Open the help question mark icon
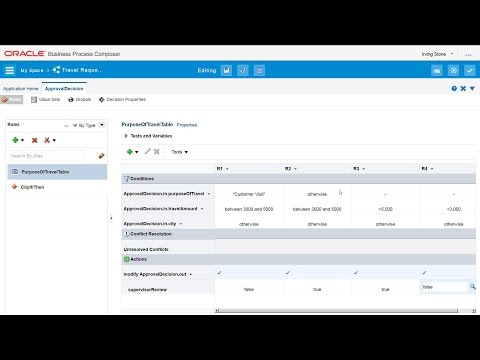The height and width of the screenshot is (360, 480). (x=454, y=88)
